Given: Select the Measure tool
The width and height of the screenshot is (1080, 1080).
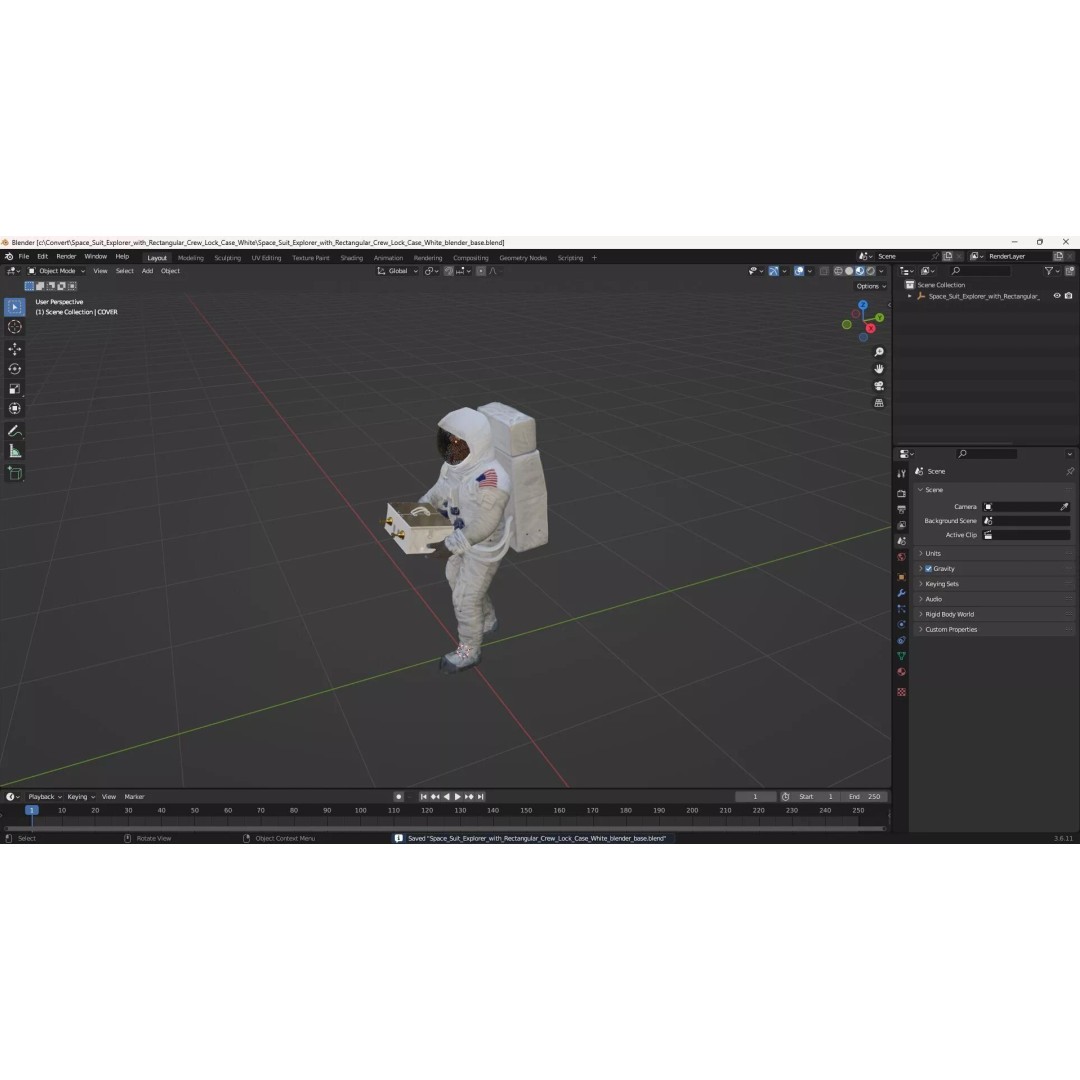Looking at the screenshot, I should click(x=14, y=451).
